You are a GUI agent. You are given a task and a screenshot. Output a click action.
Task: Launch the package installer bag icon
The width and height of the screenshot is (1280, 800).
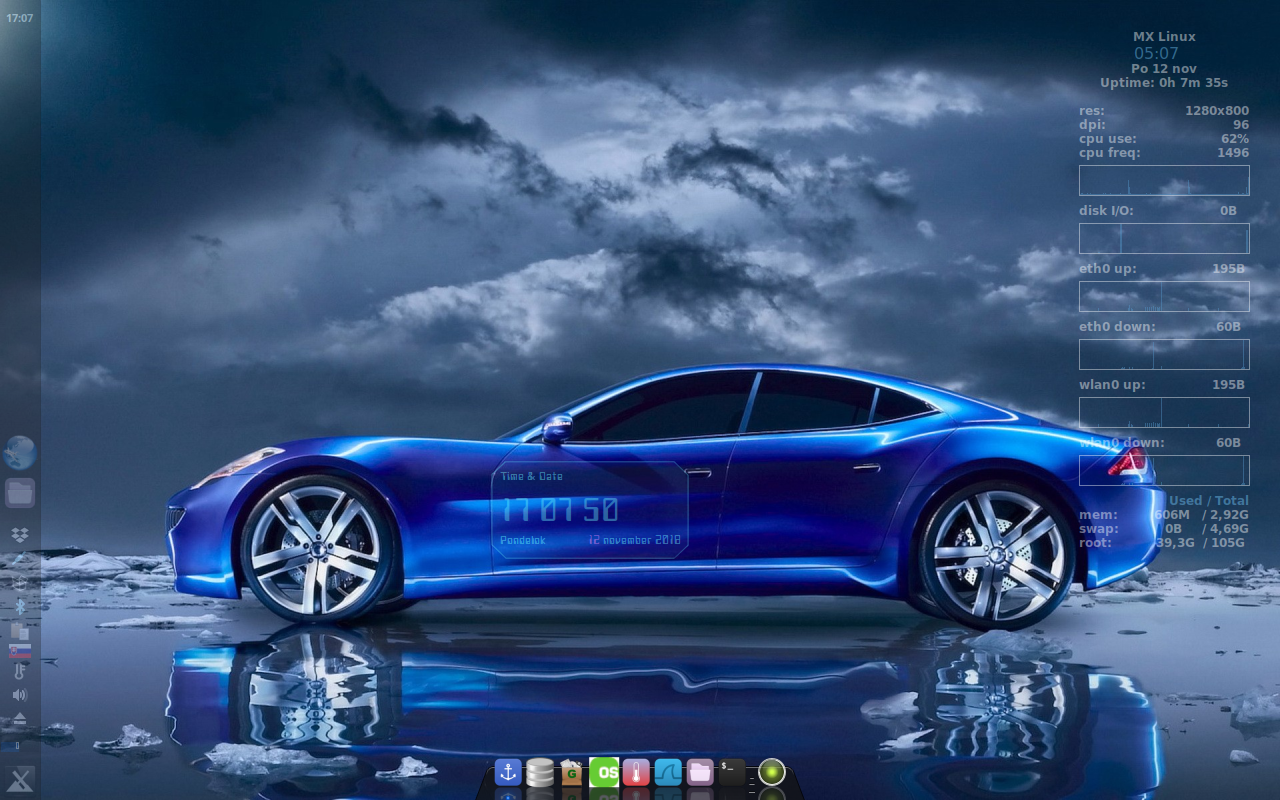point(571,772)
